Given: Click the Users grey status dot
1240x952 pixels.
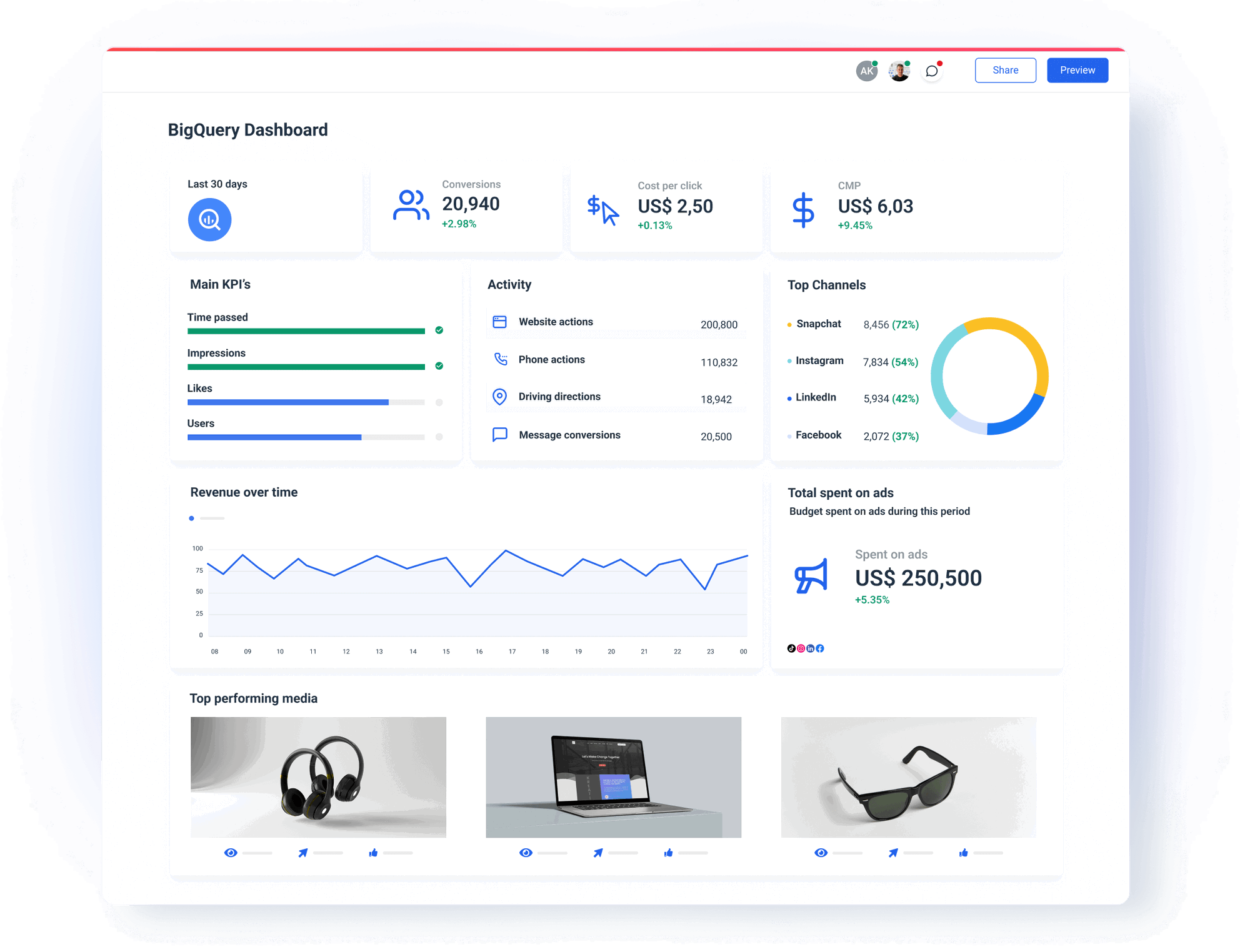Looking at the screenshot, I should [x=439, y=437].
